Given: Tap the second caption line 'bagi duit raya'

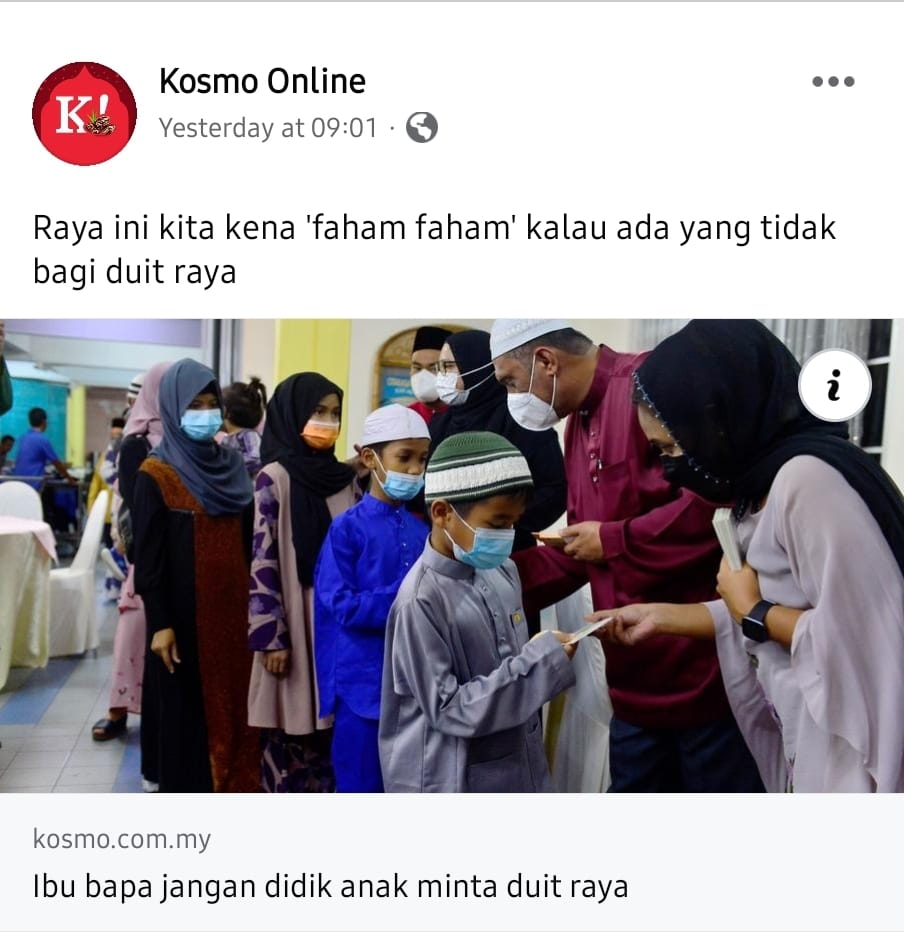Looking at the screenshot, I should click(x=135, y=272).
